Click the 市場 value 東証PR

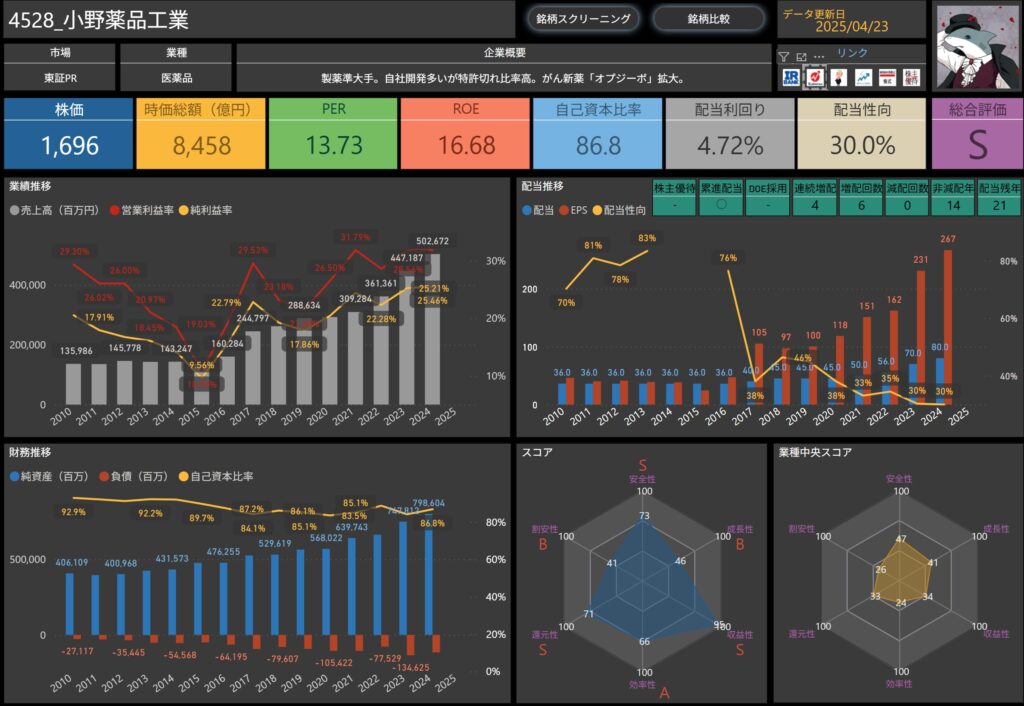(x=60, y=78)
